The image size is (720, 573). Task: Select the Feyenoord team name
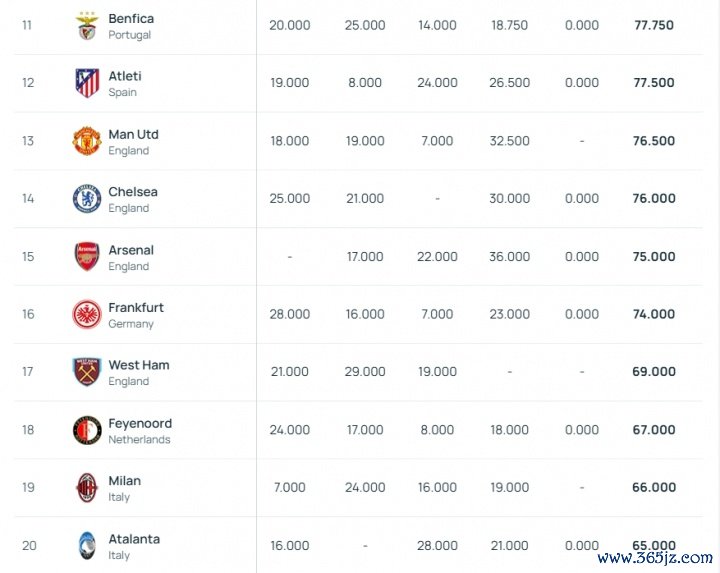tap(140, 423)
